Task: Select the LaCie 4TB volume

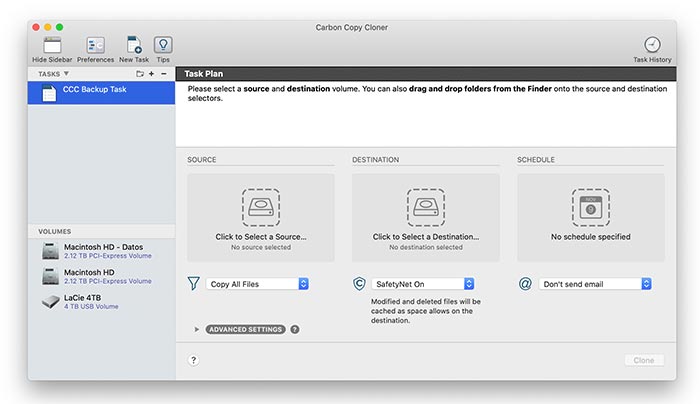Action: coord(101,302)
